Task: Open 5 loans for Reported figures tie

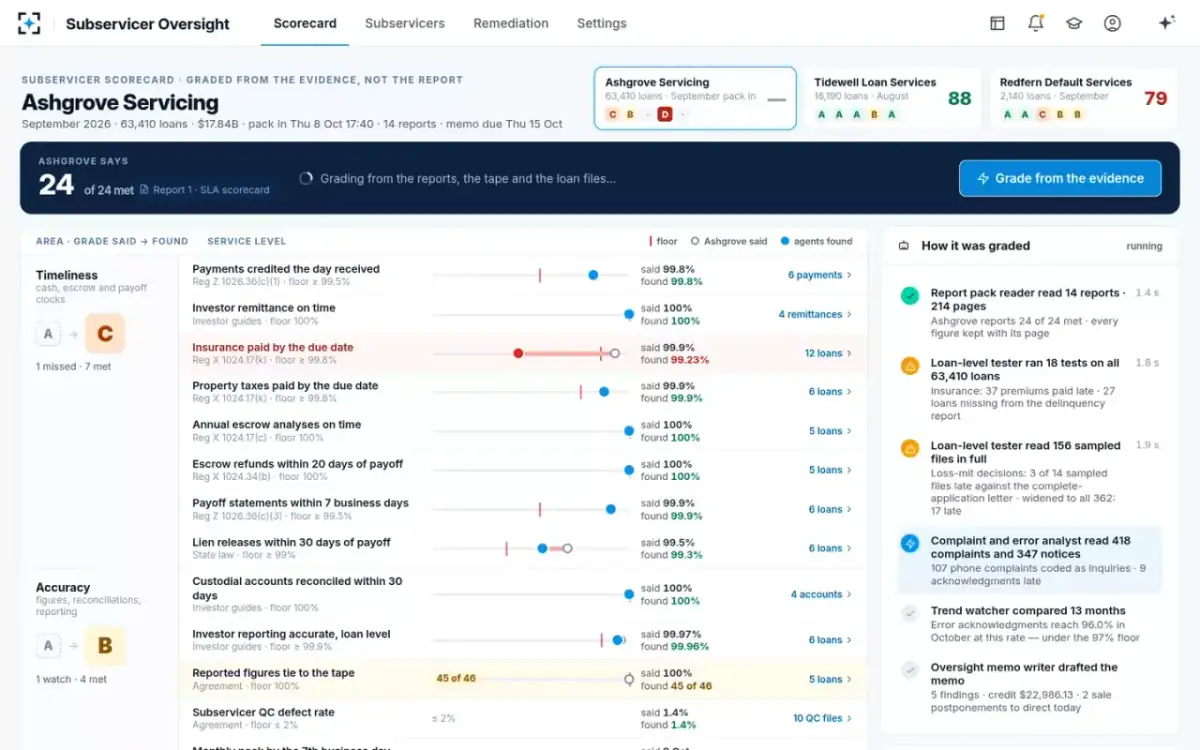Action: [x=830, y=679]
